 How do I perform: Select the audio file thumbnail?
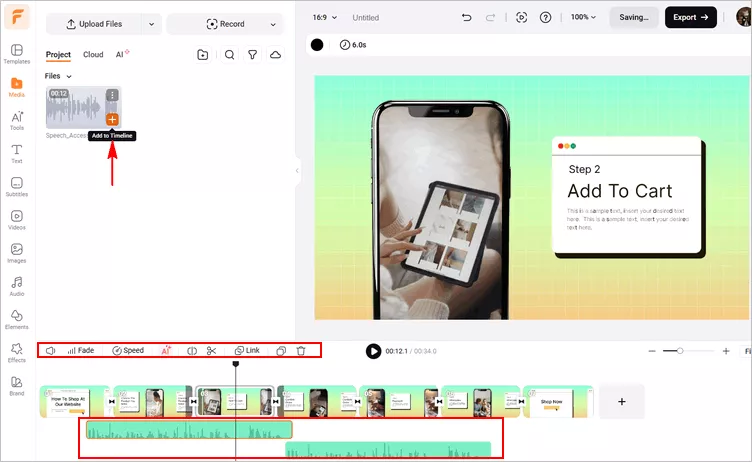(83, 107)
